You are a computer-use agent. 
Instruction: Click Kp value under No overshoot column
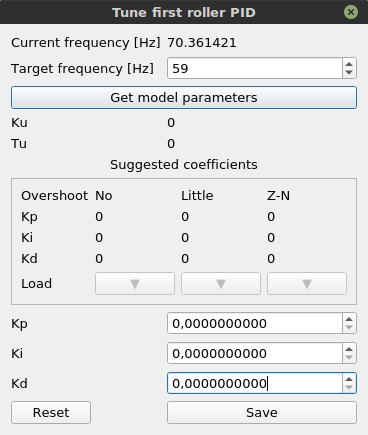click(99, 217)
